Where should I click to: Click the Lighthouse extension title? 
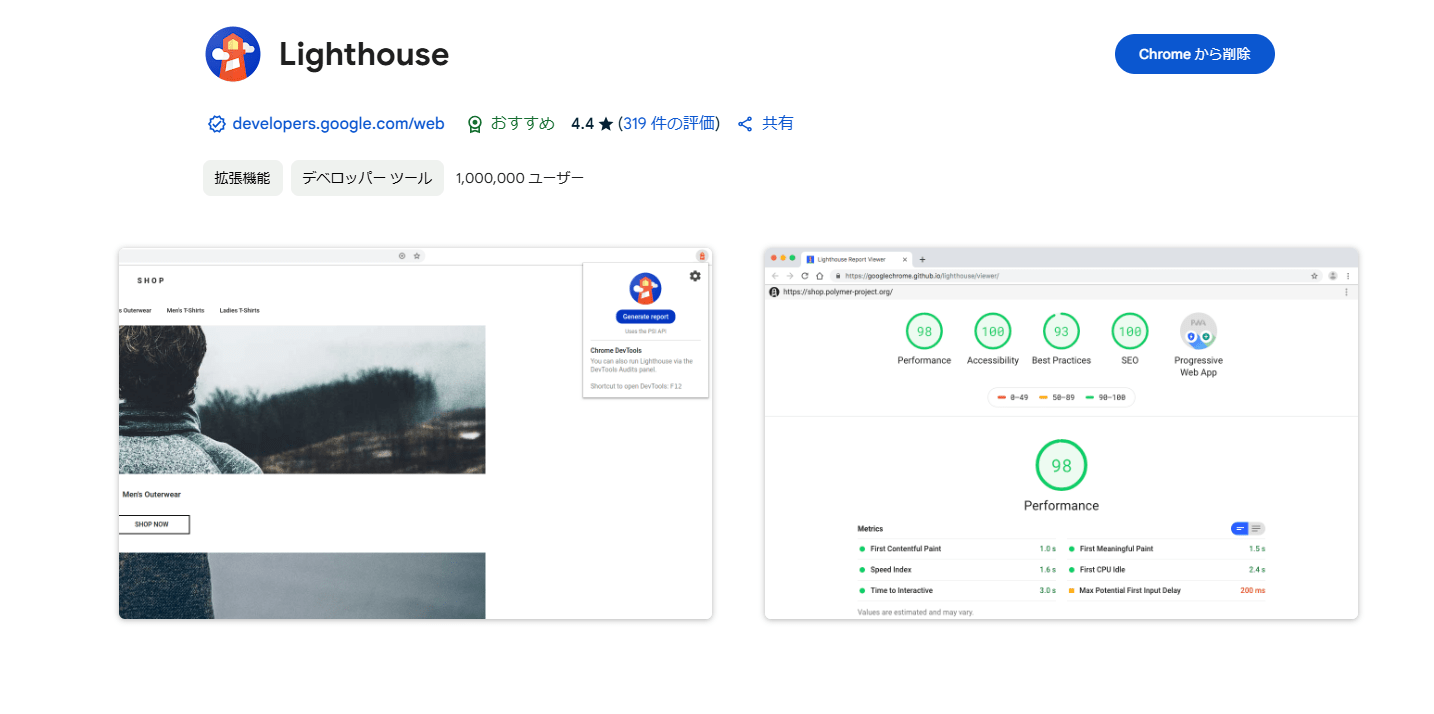pos(364,54)
